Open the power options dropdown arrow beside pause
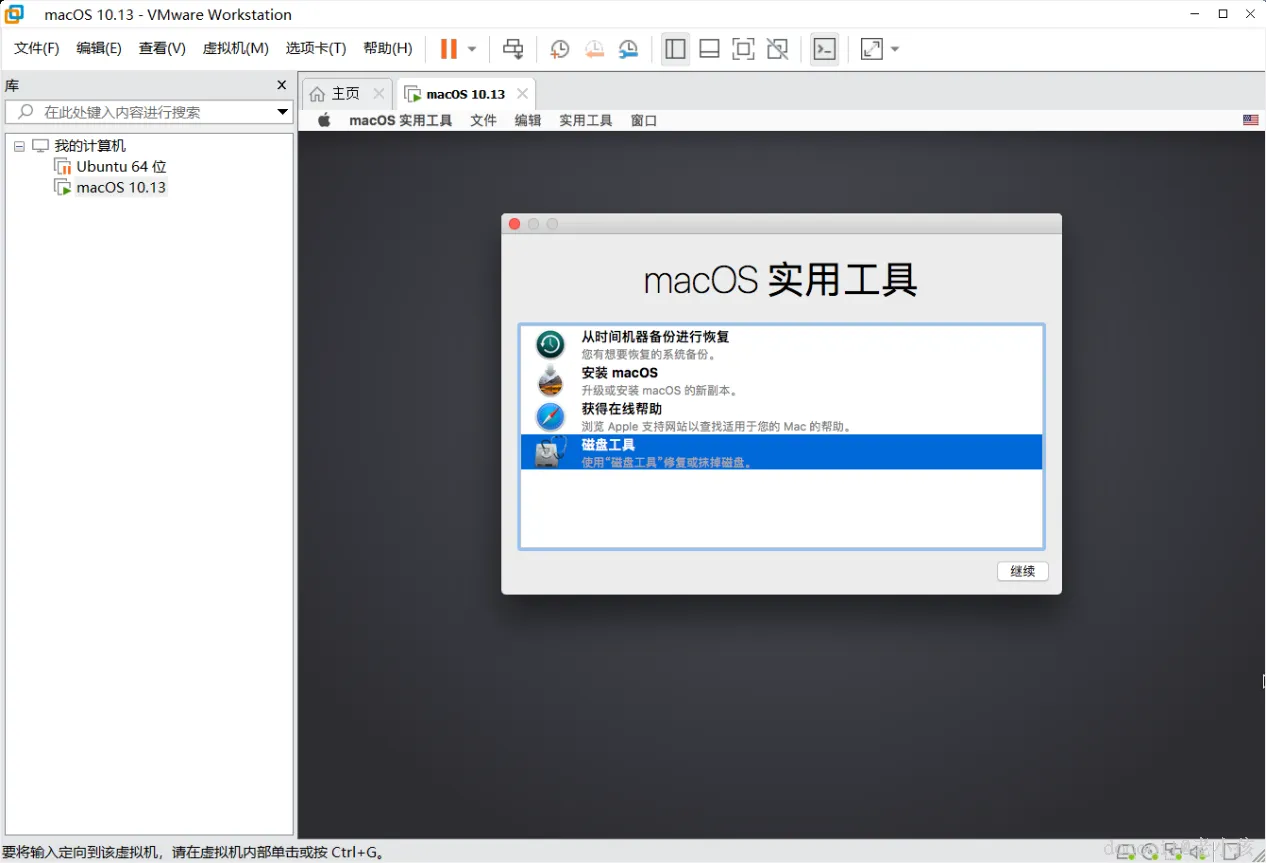The image size is (1266, 863). point(472,48)
